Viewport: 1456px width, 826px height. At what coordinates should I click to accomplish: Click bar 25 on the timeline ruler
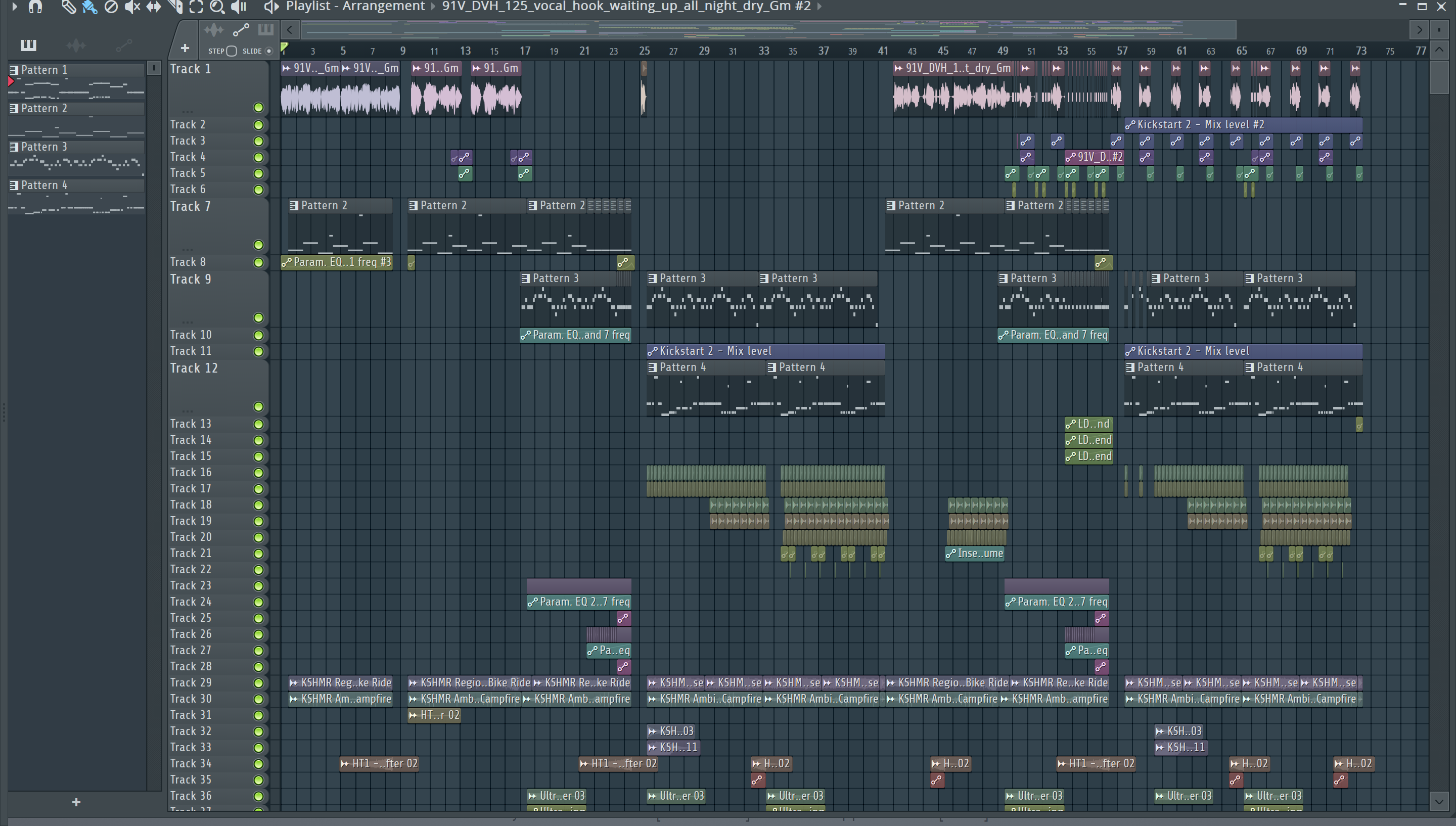pyautogui.click(x=645, y=51)
